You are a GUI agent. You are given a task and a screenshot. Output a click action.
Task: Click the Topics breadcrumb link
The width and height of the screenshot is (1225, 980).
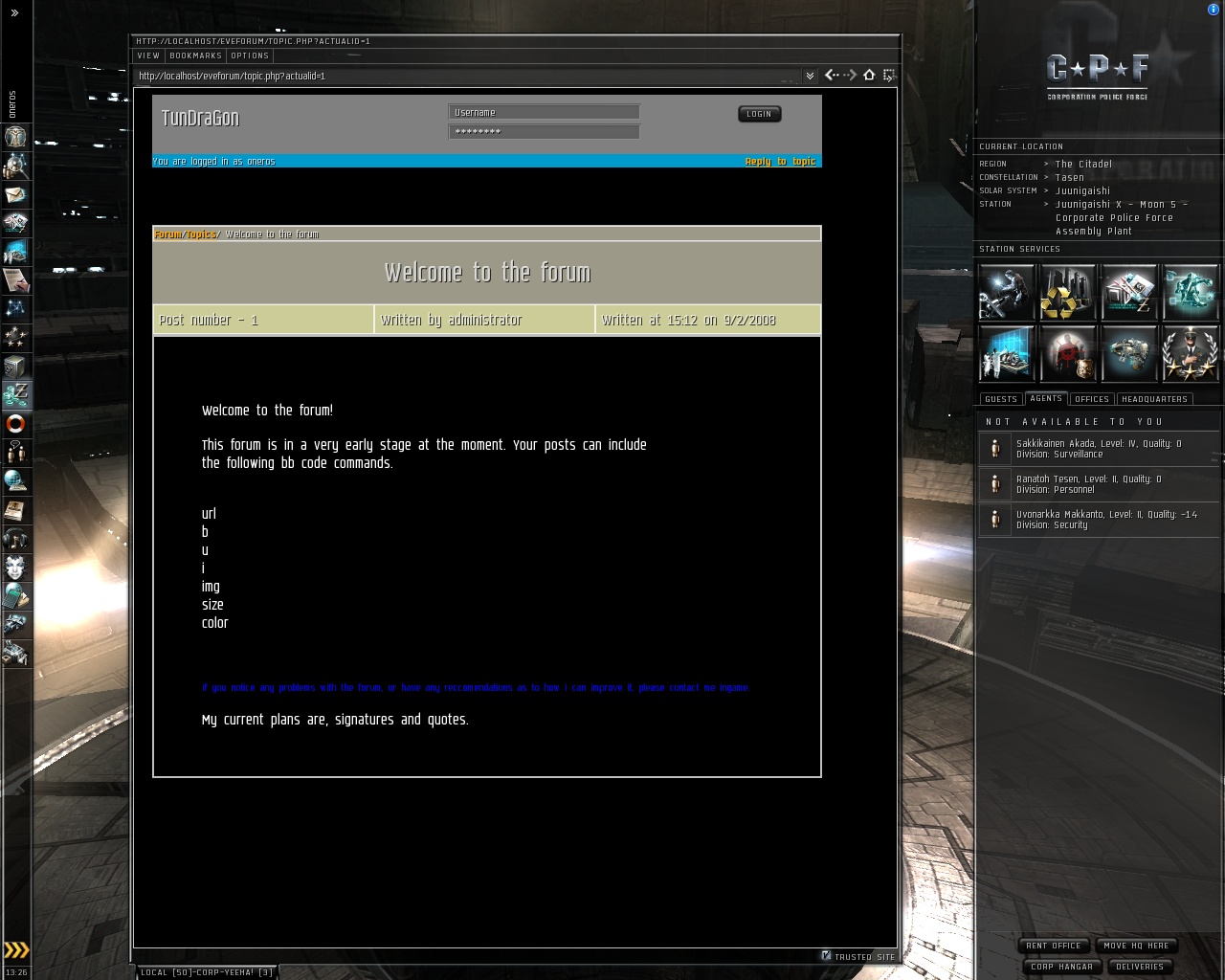click(x=201, y=234)
